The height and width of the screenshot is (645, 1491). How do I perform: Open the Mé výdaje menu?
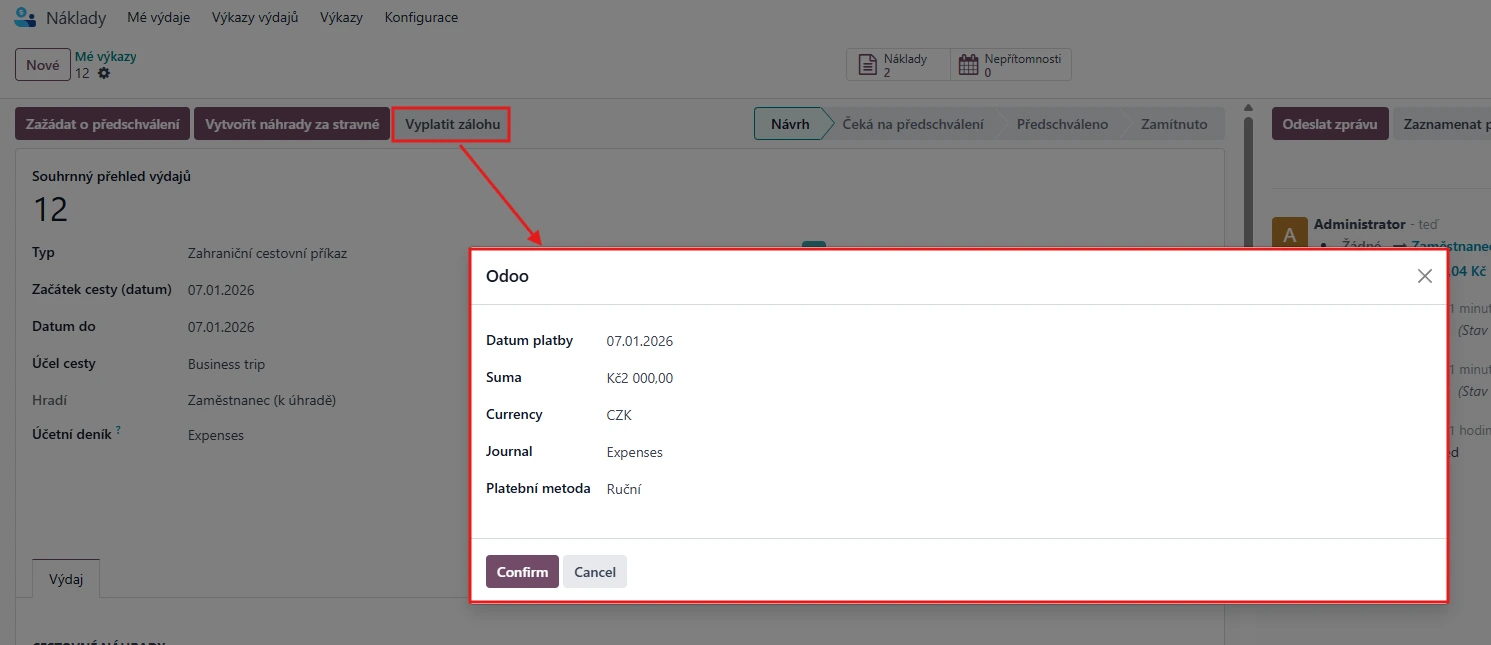pos(159,18)
